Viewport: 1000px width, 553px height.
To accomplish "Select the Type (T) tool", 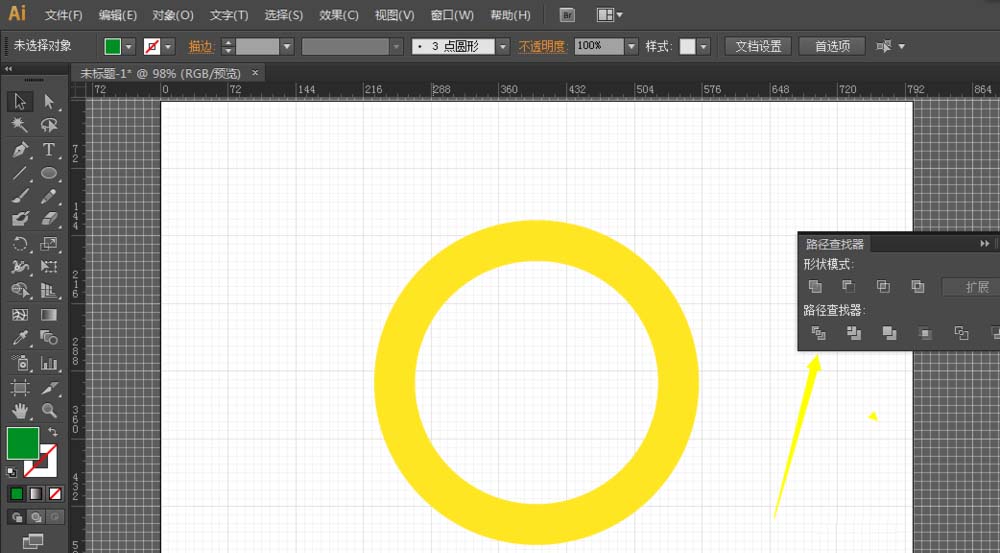I will point(48,150).
